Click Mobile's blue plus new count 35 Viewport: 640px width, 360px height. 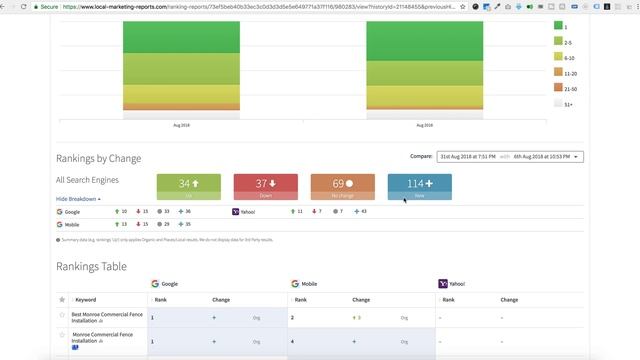[184, 224]
